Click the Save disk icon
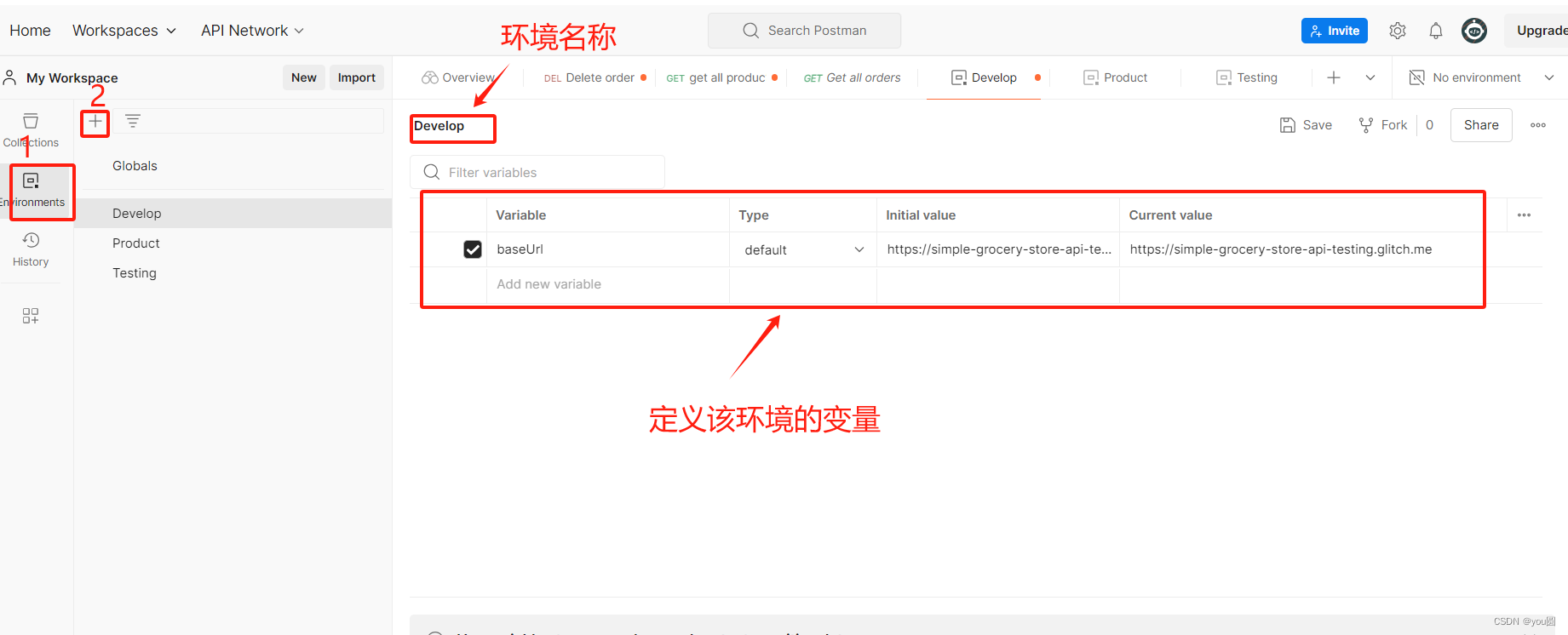 tap(1288, 125)
